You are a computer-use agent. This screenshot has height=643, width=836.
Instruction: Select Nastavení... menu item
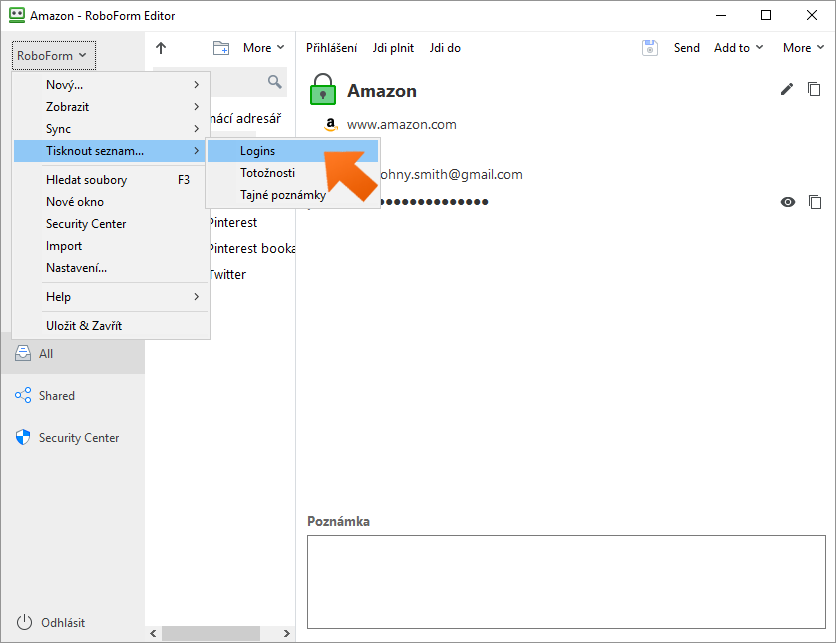111,268
